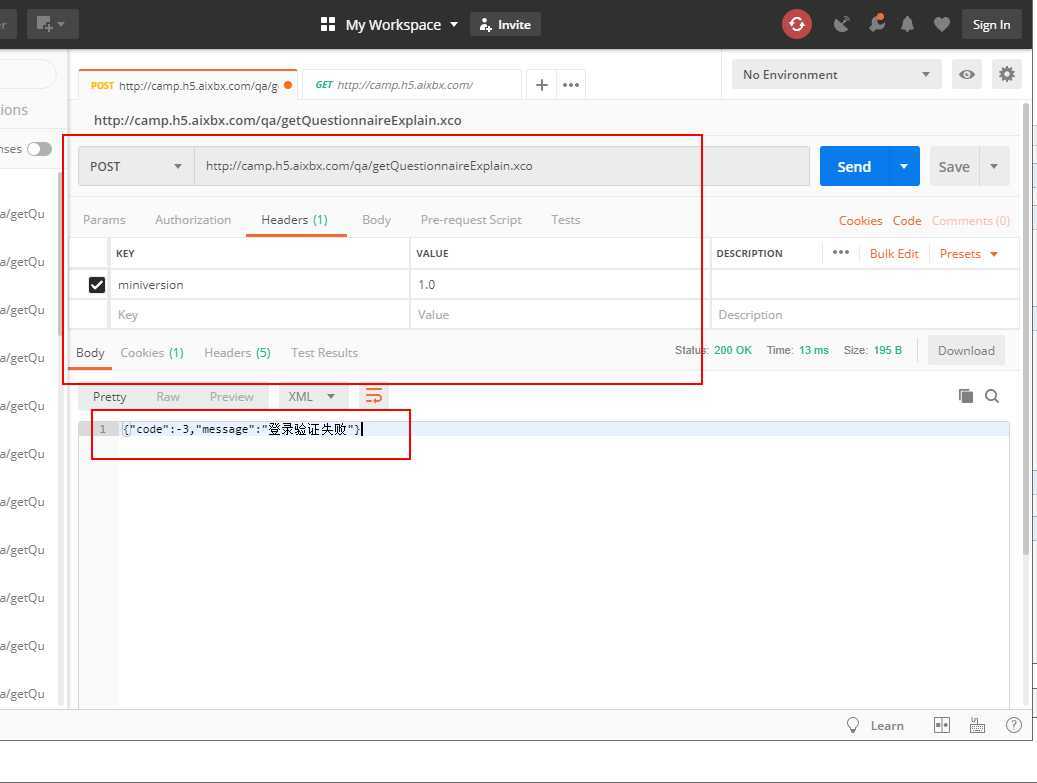Open the satellite capture requests icon
This screenshot has height=783, width=1037.
point(841,25)
